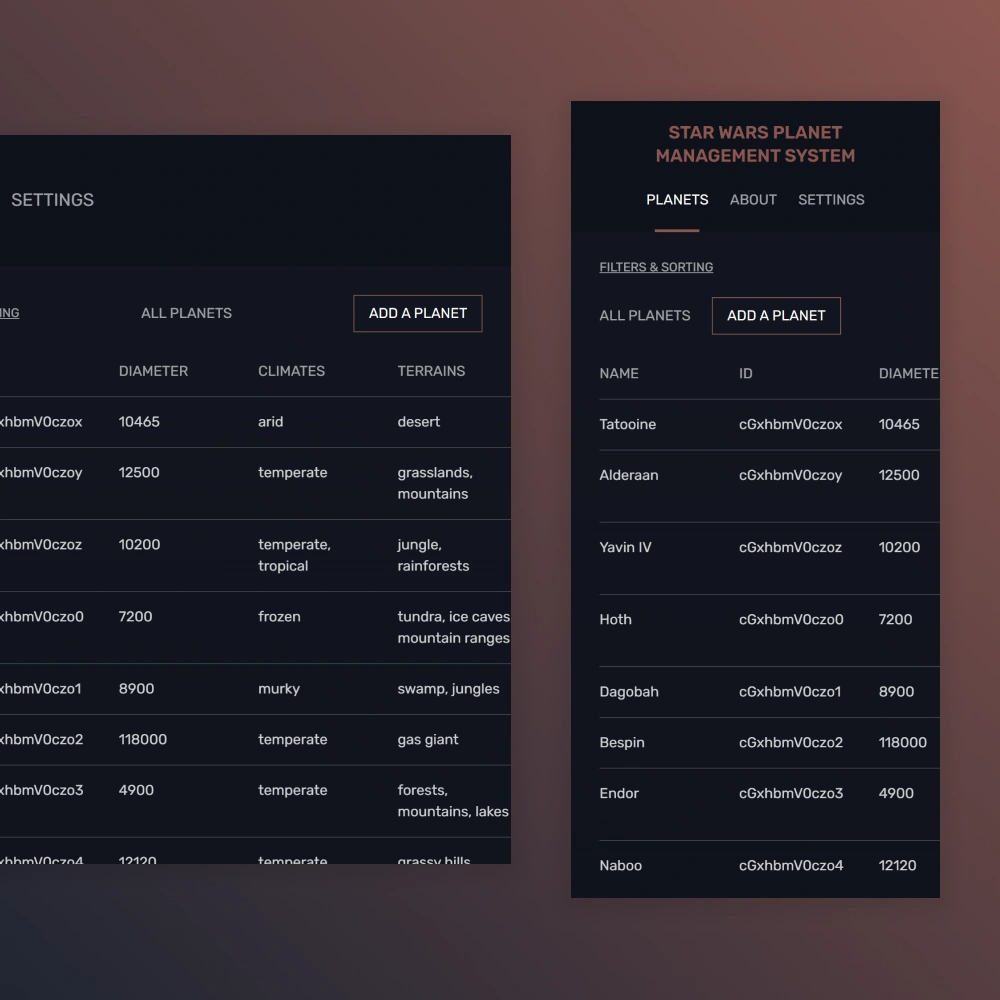
Task: Select the Bespin planet name
Action: click(x=622, y=742)
